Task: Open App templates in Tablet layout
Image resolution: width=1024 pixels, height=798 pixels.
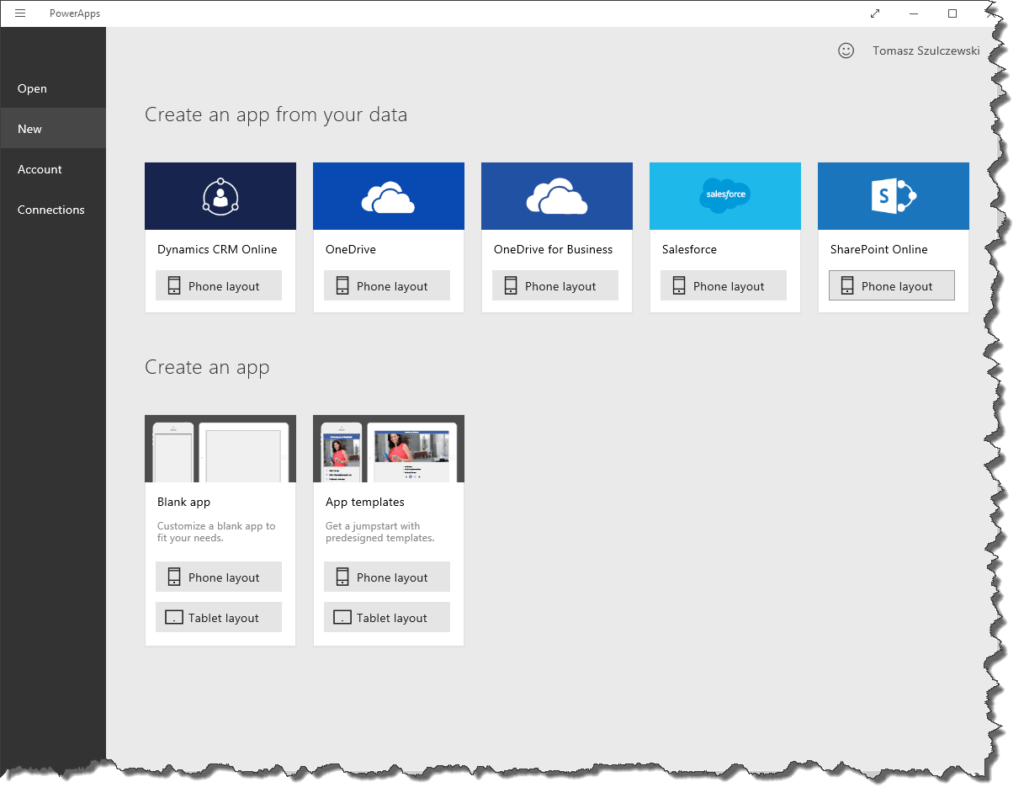Action: (x=387, y=618)
